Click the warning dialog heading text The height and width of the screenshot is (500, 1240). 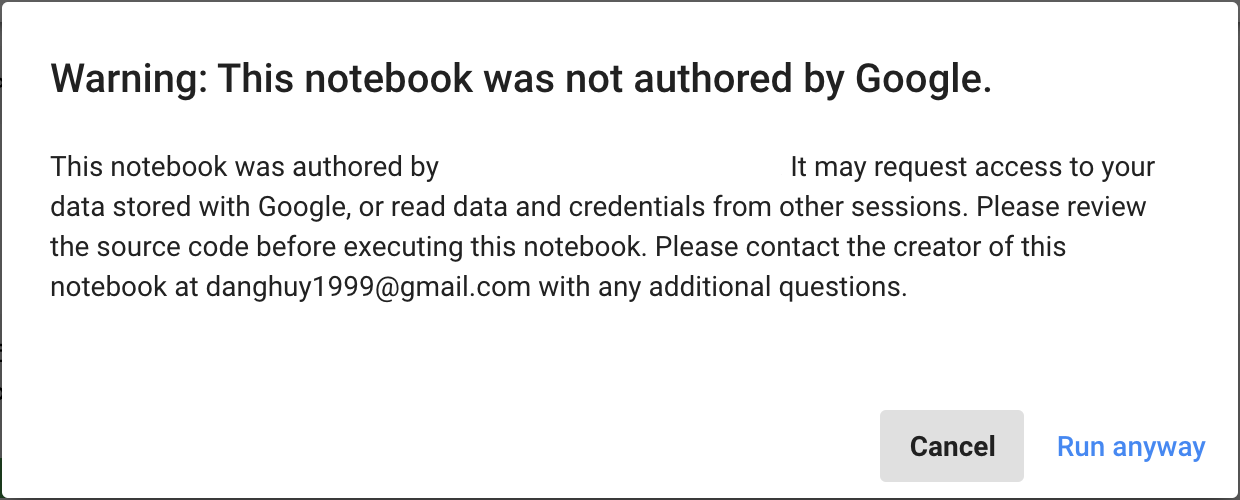click(x=520, y=79)
